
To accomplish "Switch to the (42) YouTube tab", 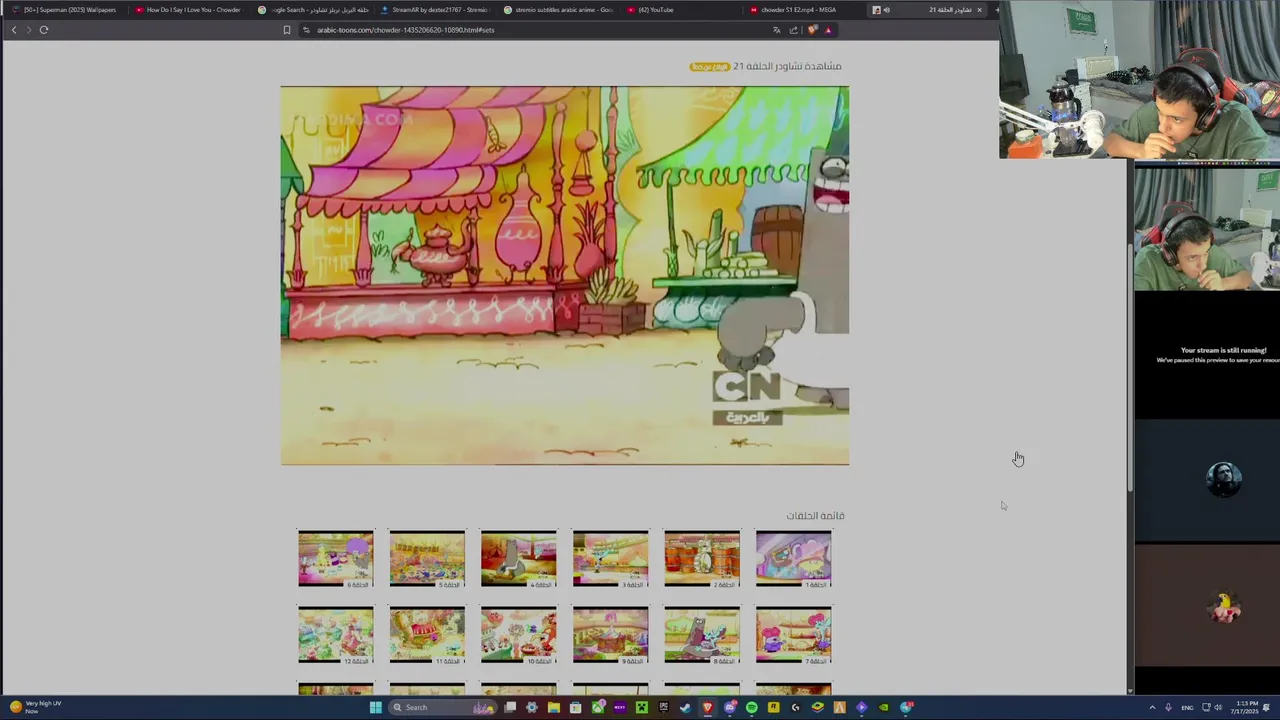I will tap(683, 10).
